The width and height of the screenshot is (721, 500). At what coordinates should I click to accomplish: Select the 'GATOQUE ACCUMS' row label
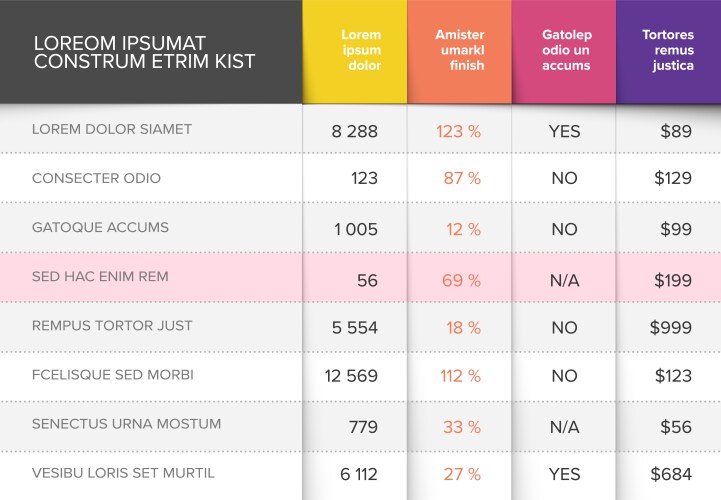click(100, 228)
